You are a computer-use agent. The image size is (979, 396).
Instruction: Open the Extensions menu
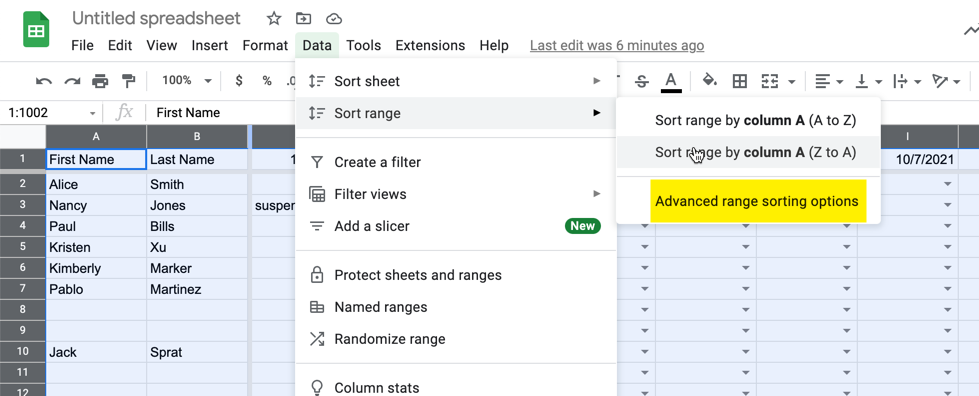(430, 46)
